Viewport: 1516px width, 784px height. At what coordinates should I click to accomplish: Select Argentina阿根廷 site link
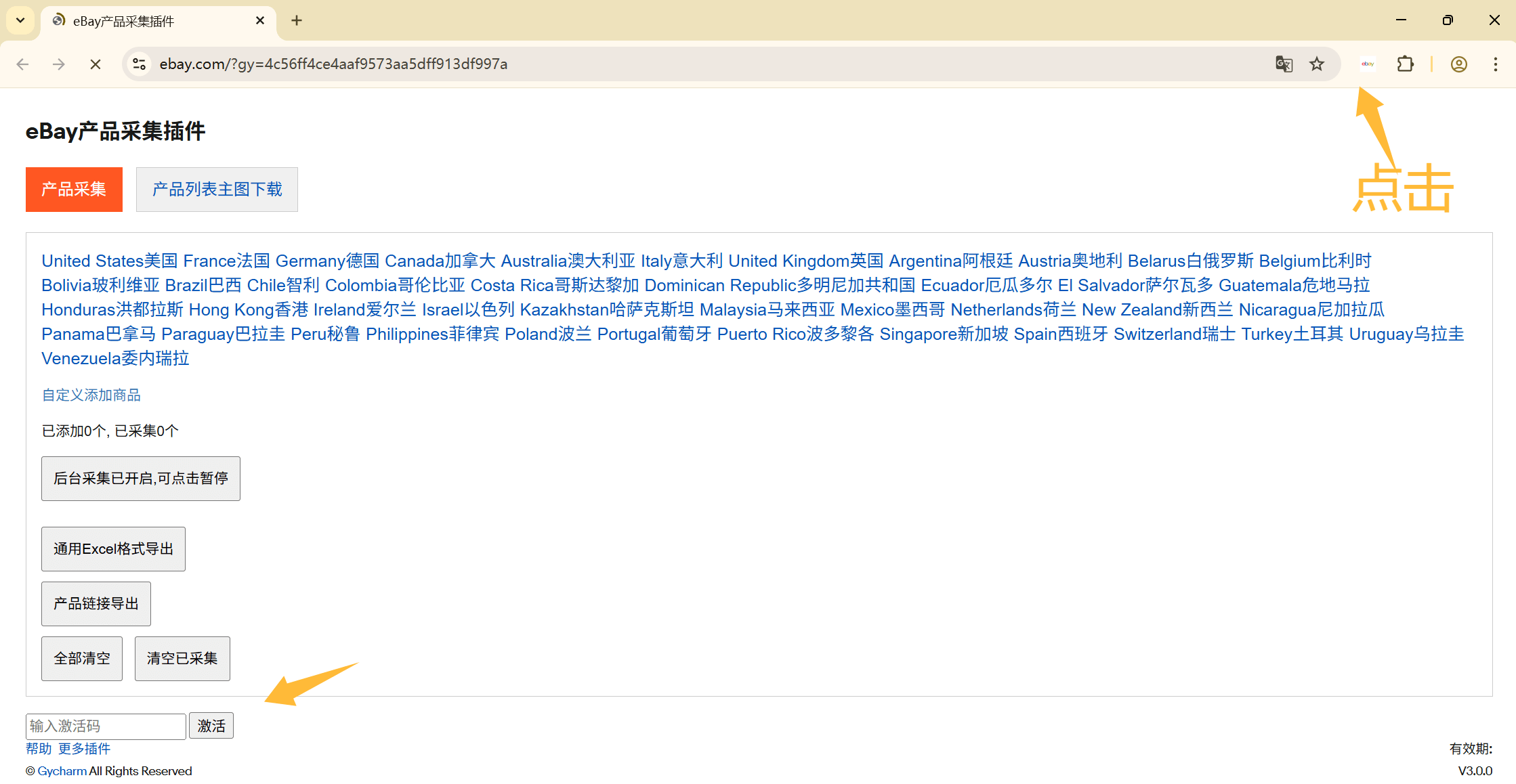[x=951, y=261]
